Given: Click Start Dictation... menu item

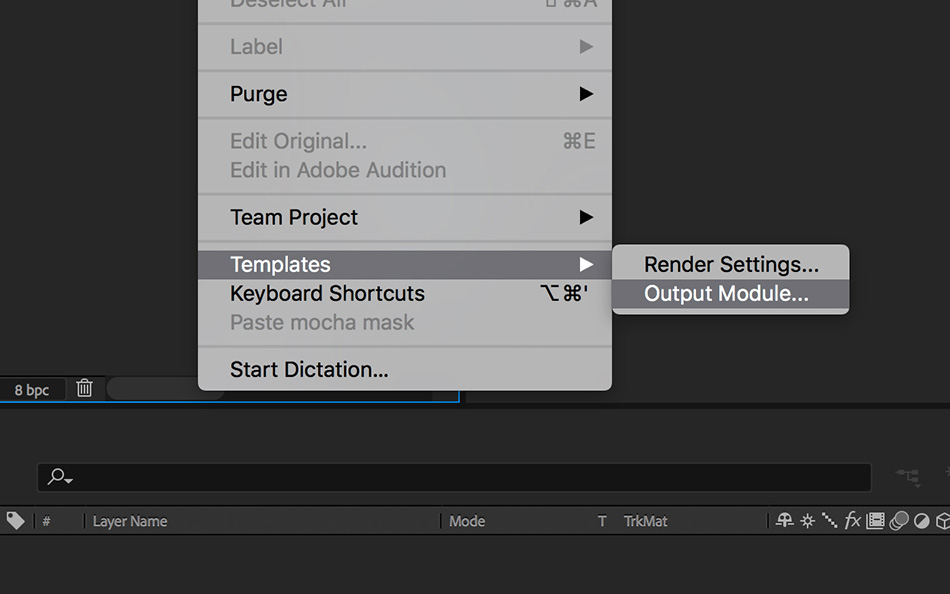Looking at the screenshot, I should [309, 370].
